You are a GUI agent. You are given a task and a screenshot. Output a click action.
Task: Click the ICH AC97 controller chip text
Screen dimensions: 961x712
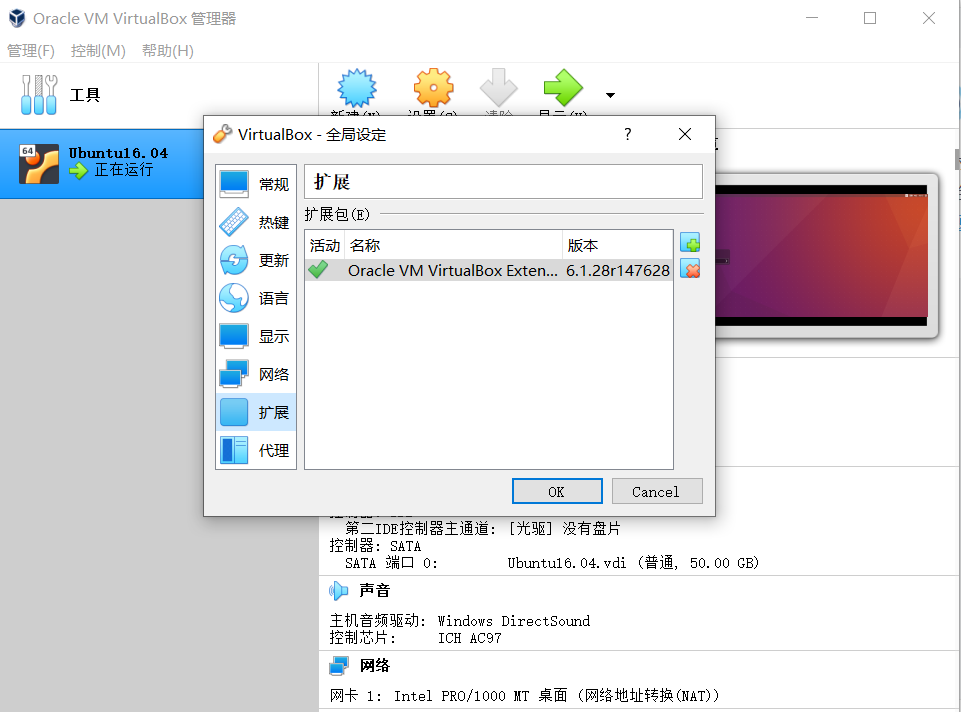pos(469,638)
